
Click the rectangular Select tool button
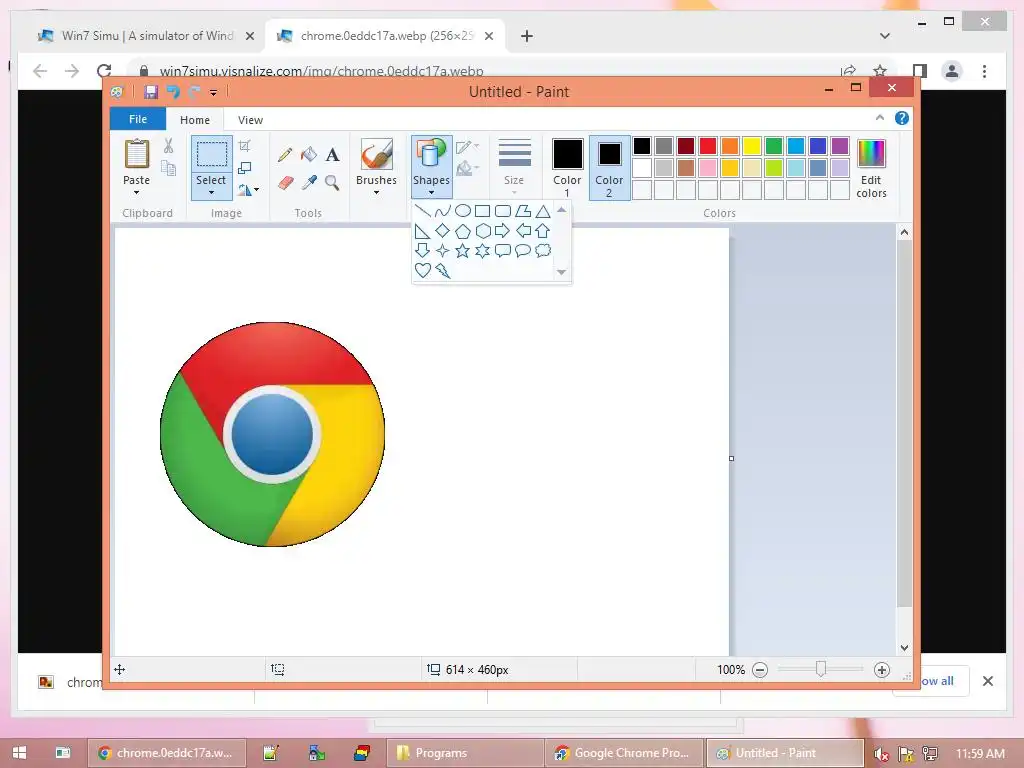(x=212, y=155)
